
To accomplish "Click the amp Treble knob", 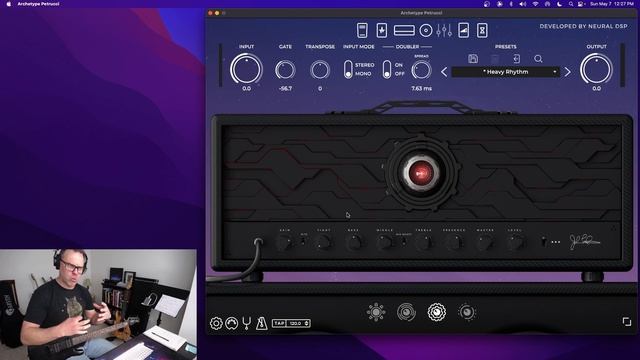I will (423, 243).
